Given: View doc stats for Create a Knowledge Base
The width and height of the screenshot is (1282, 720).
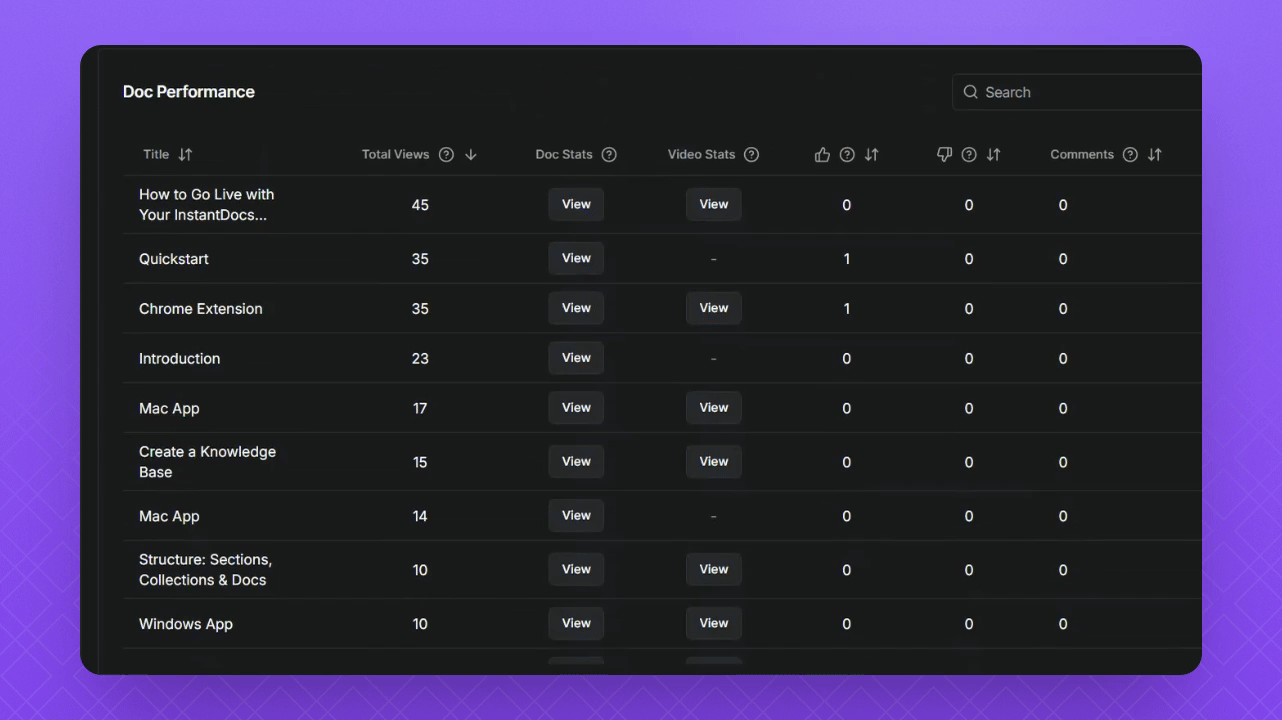Looking at the screenshot, I should coord(576,462).
